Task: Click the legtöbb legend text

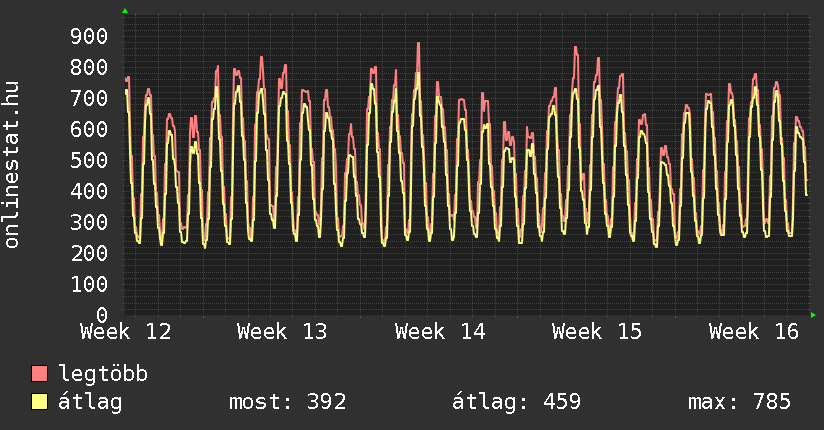Action: coord(104,374)
